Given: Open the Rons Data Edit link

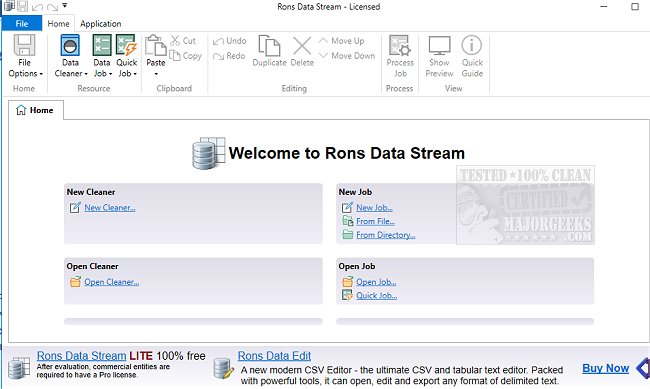Looking at the screenshot, I should pyautogui.click(x=274, y=356).
